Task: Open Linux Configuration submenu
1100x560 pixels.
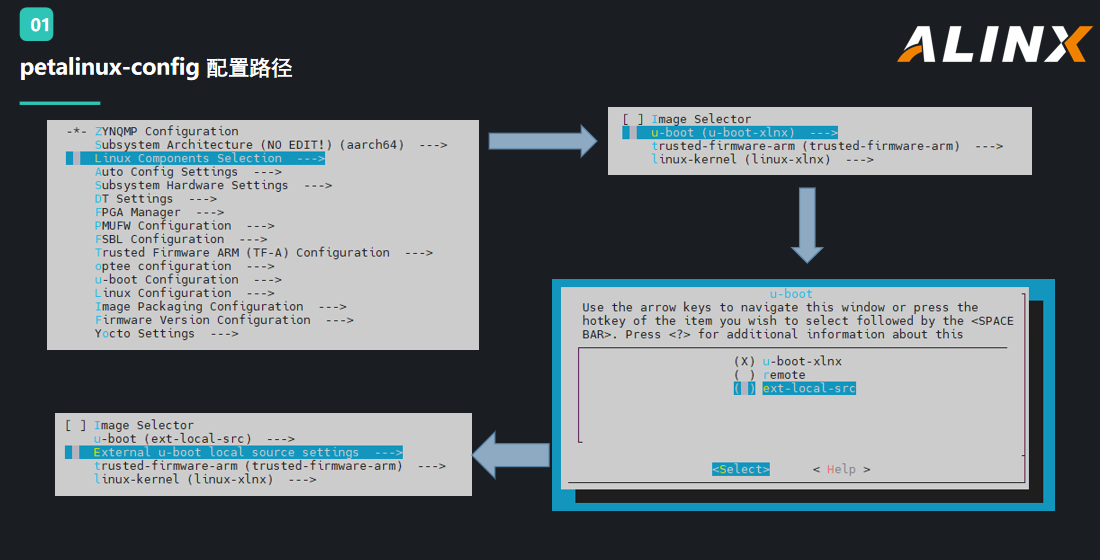Action: point(185,293)
